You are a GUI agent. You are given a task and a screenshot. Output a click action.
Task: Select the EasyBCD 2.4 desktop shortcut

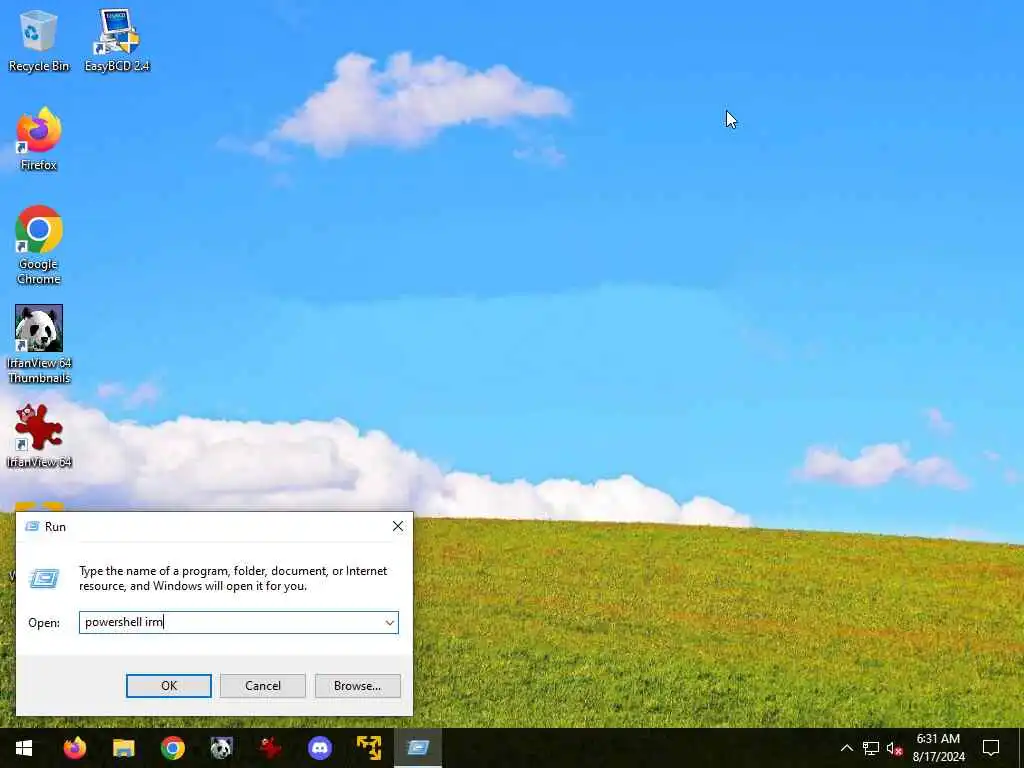117,40
